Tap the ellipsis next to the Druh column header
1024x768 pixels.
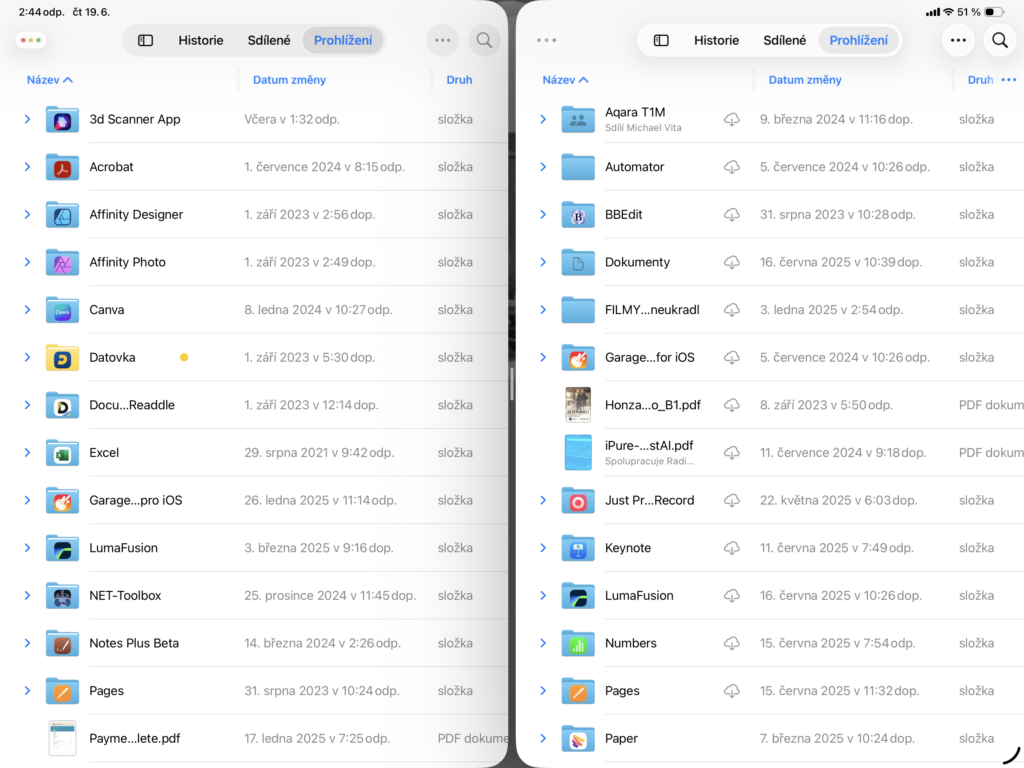(1010, 79)
